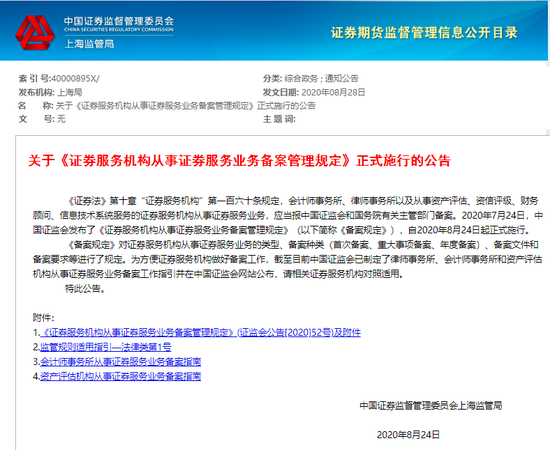Open attachment 会计师事务所从事证券服务业务备案指南
The image size is (550, 450).
120,362
